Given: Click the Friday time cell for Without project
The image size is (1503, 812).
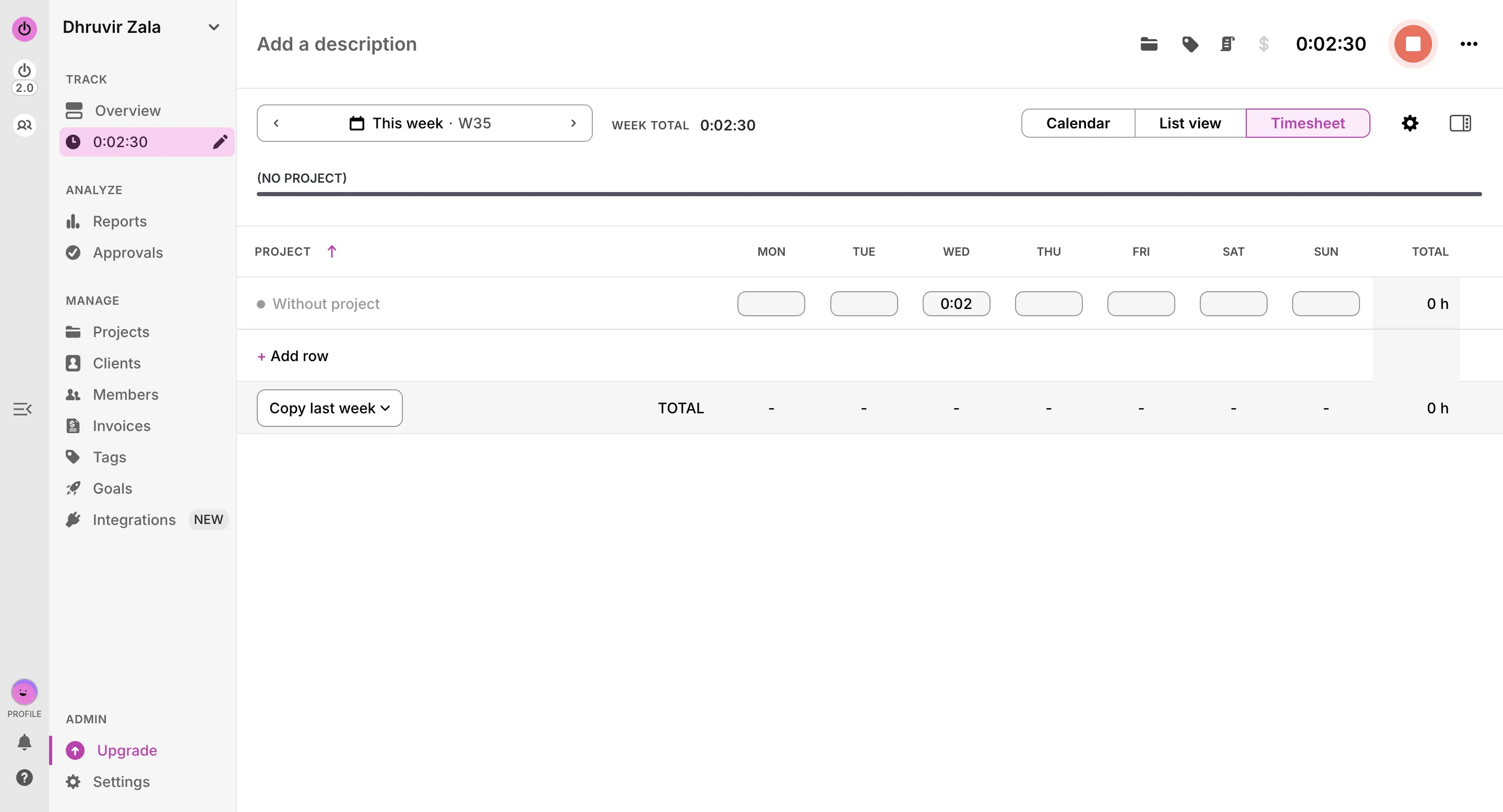Looking at the screenshot, I should 1141,303.
